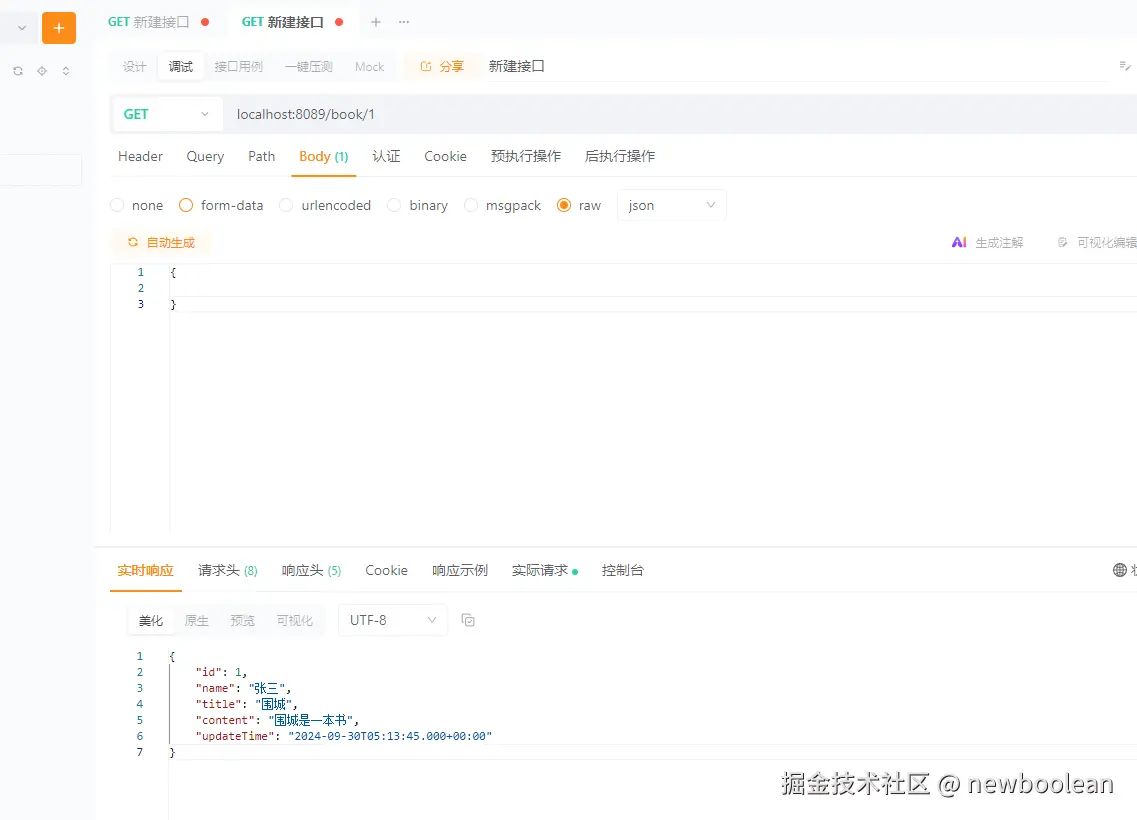Image resolution: width=1137 pixels, height=820 pixels.
Task: Close first tab via its red dot
Action: coord(205,22)
